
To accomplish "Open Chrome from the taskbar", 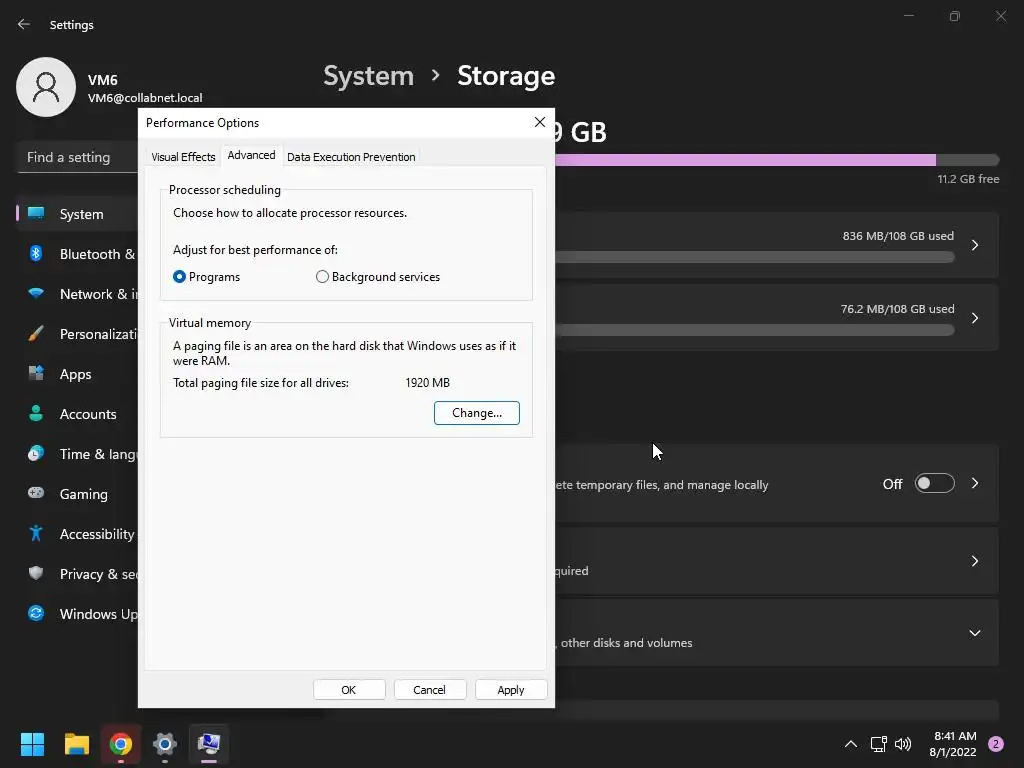I will pyautogui.click(x=121, y=744).
